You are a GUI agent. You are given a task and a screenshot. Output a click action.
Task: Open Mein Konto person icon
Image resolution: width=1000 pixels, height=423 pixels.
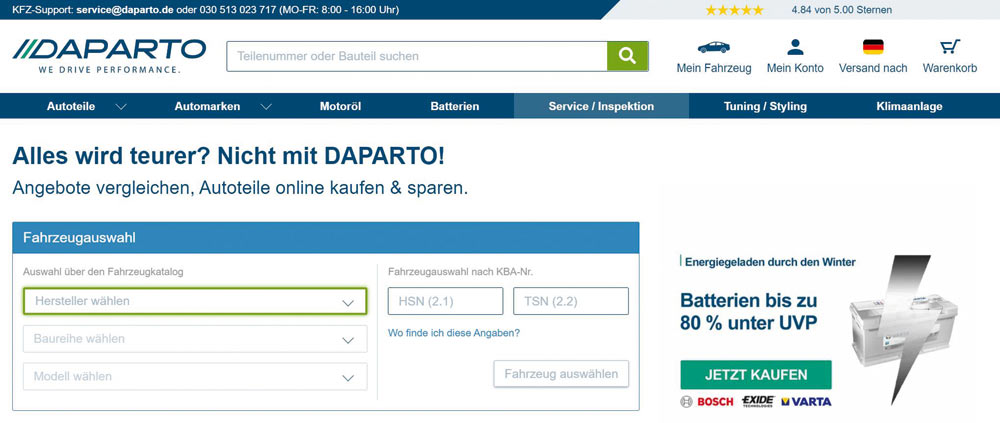pyautogui.click(x=795, y=47)
